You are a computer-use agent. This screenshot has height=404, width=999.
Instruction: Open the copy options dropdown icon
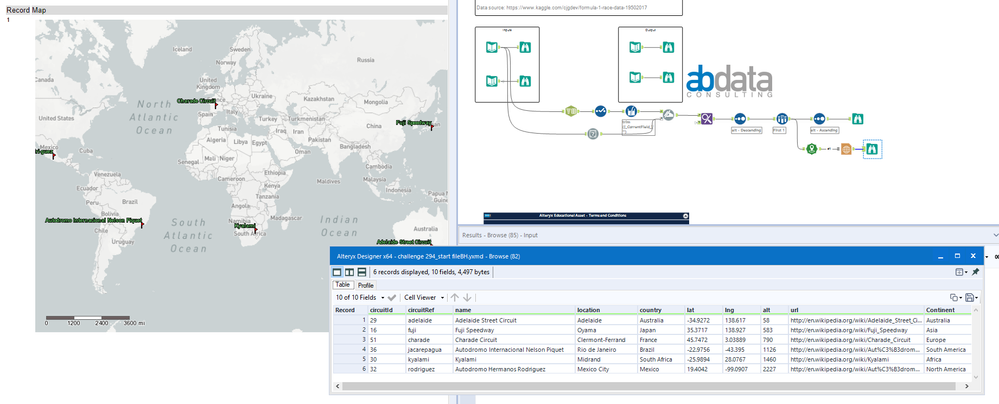[x=955, y=298]
